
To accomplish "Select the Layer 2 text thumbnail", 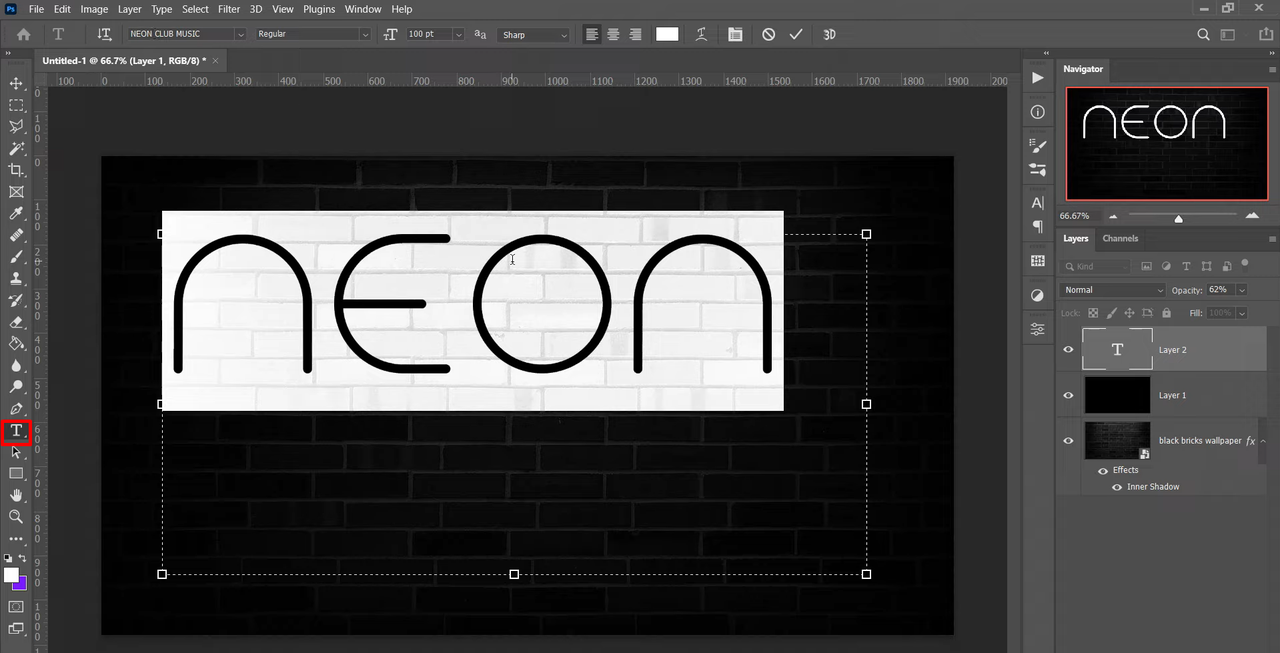I will click(x=1117, y=350).
